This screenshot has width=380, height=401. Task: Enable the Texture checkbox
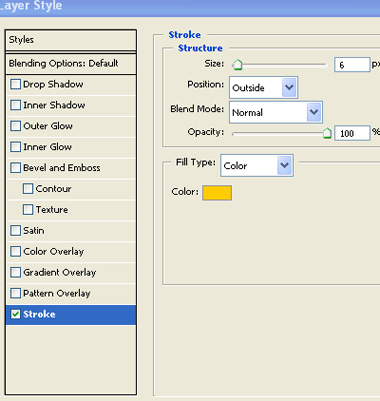28,210
